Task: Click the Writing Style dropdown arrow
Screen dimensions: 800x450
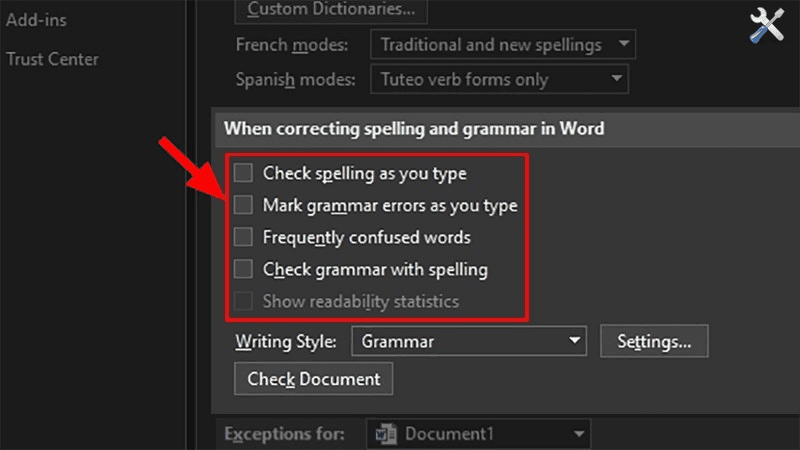Action: click(x=574, y=341)
